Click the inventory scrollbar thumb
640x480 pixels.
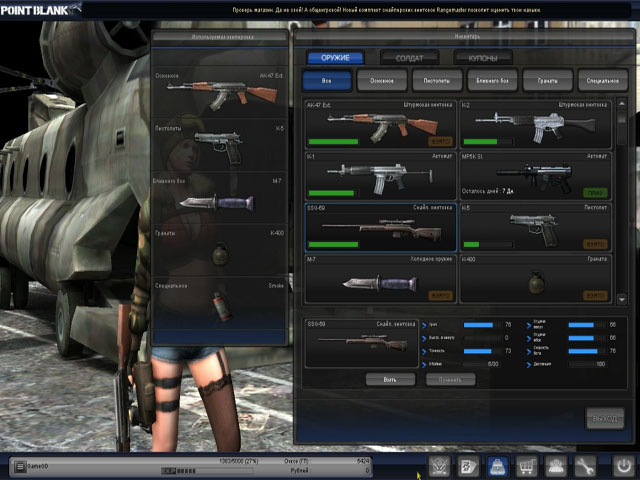pos(621,117)
